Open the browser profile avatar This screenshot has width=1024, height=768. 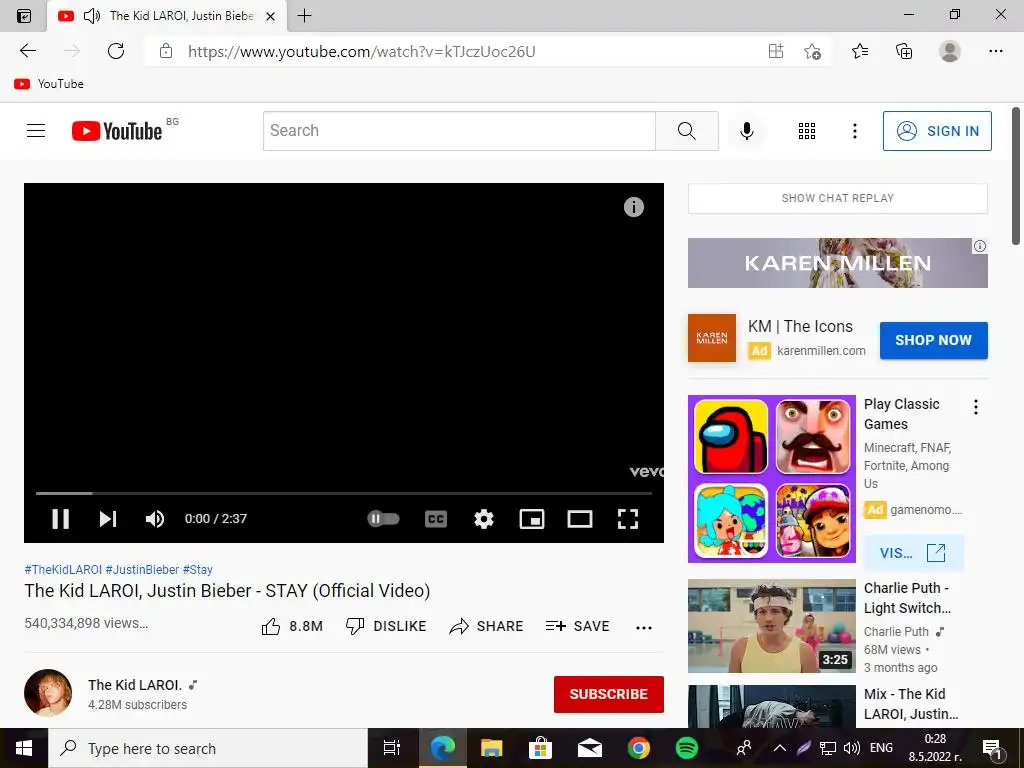point(950,51)
